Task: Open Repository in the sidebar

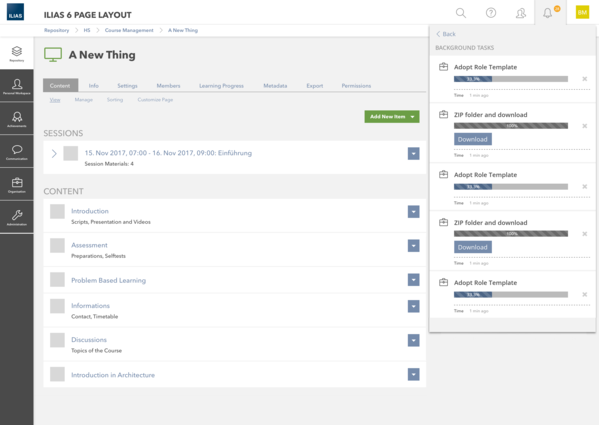Action: pyautogui.click(x=17, y=53)
